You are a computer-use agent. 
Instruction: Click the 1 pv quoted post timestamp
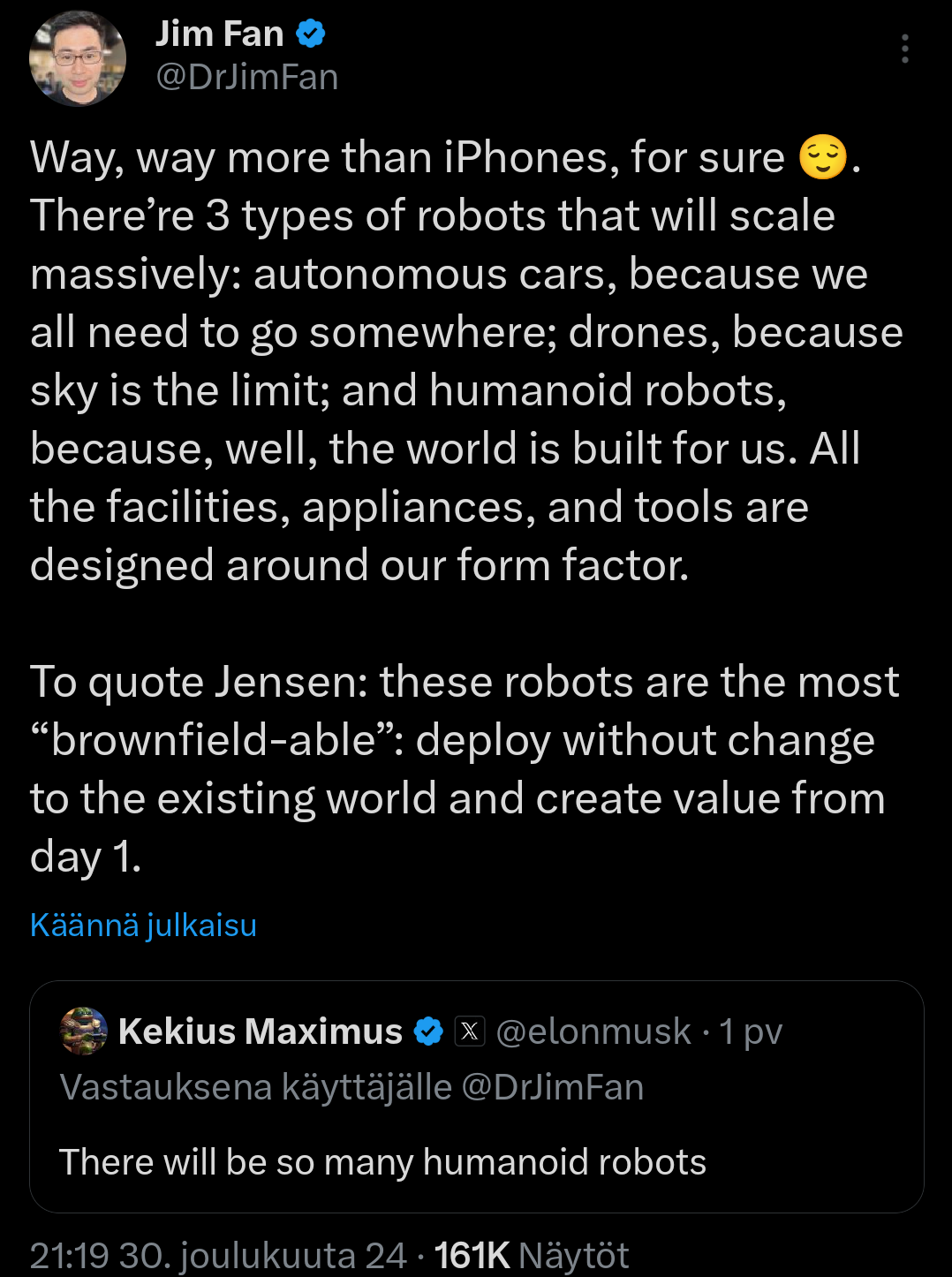point(751,1031)
